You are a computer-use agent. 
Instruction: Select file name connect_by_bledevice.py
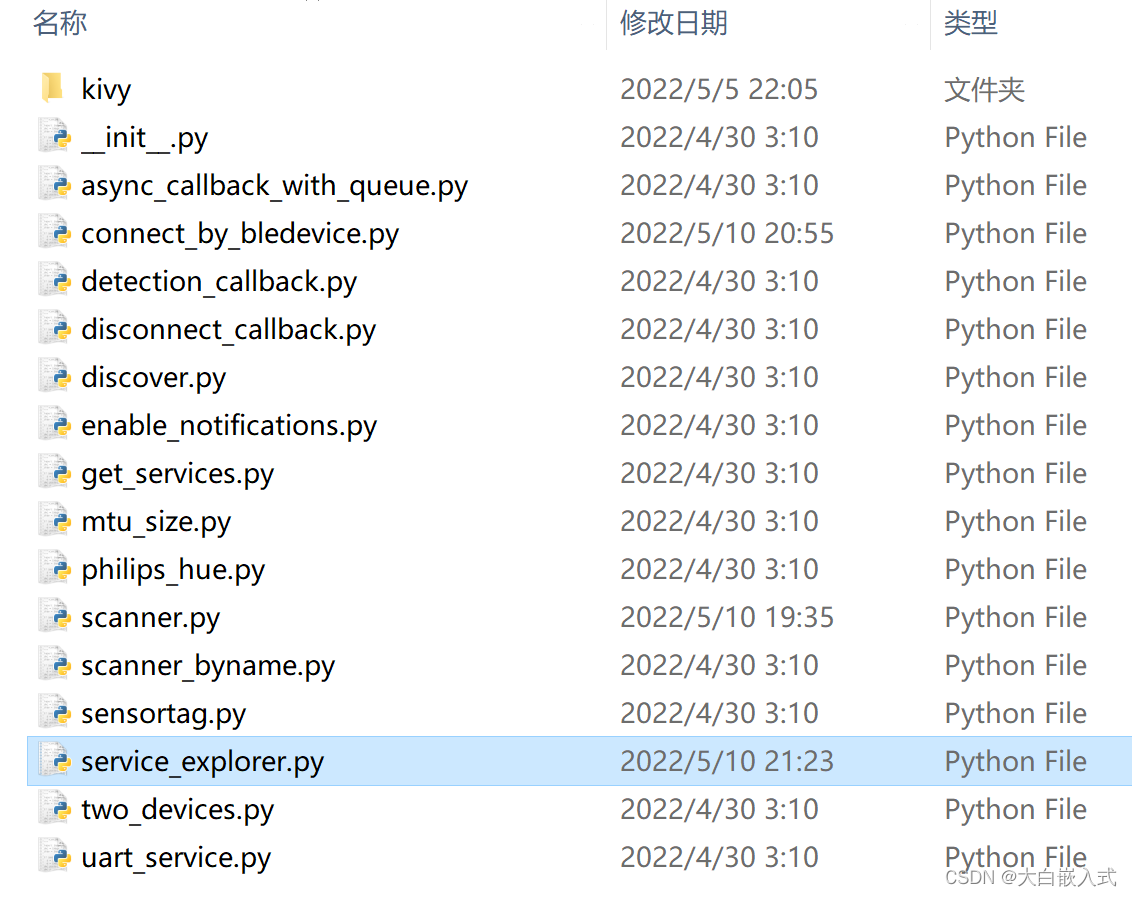coord(240,233)
